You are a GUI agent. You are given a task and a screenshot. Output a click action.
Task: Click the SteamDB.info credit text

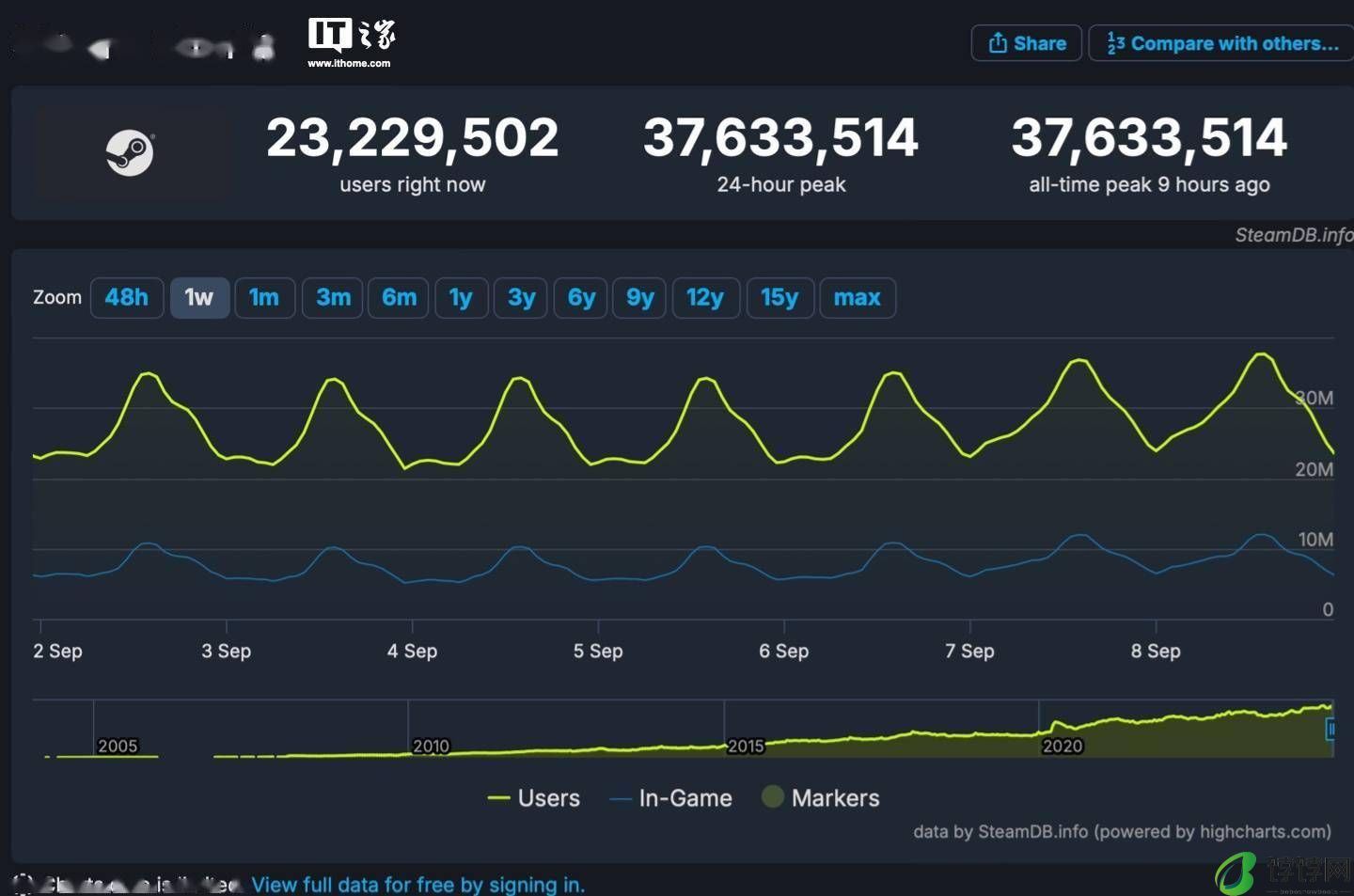coord(1294,235)
